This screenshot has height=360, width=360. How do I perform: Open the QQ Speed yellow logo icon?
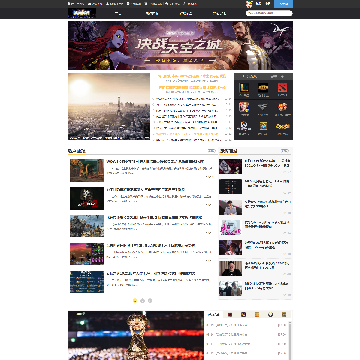coord(283,126)
